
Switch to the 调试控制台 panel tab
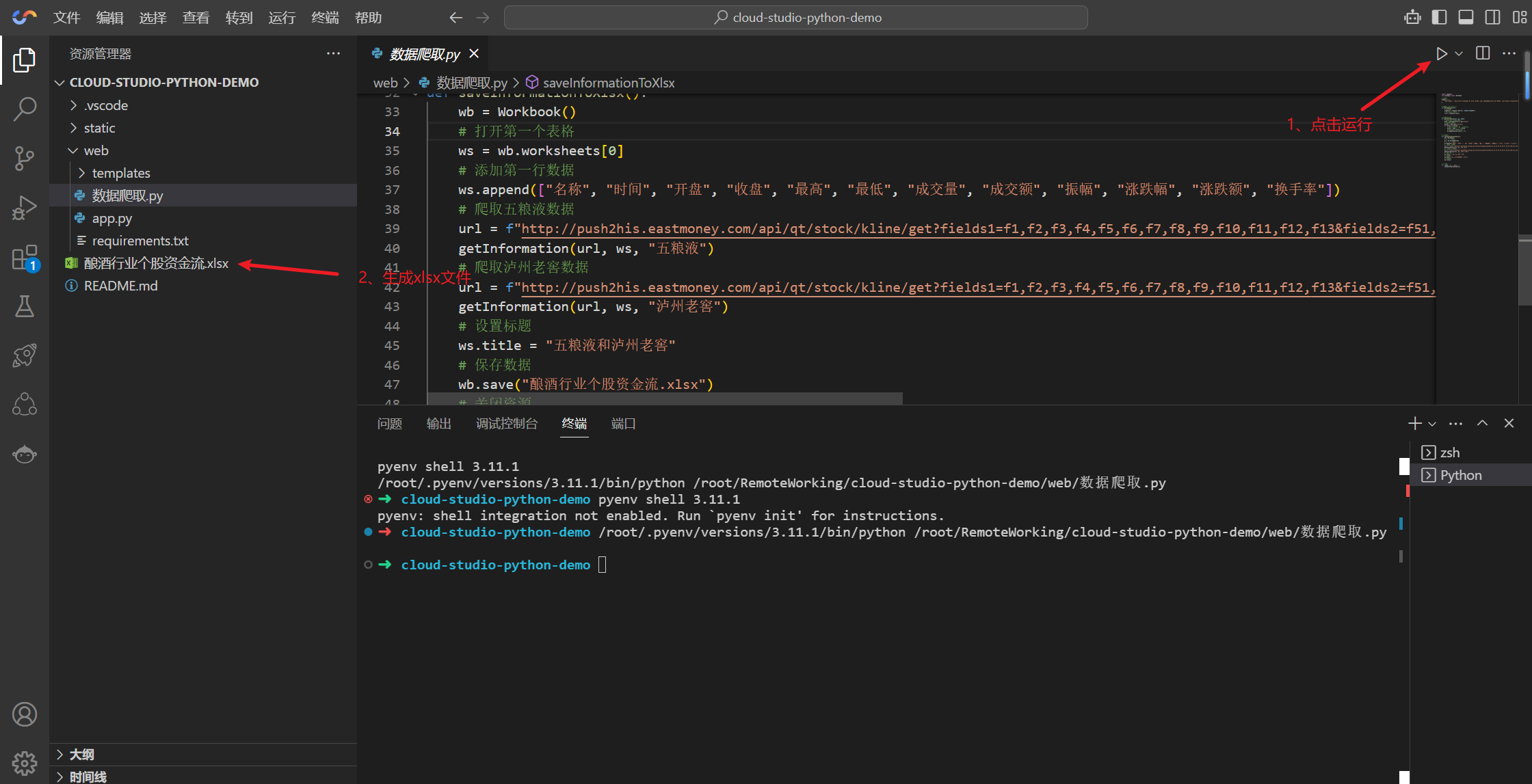[507, 424]
